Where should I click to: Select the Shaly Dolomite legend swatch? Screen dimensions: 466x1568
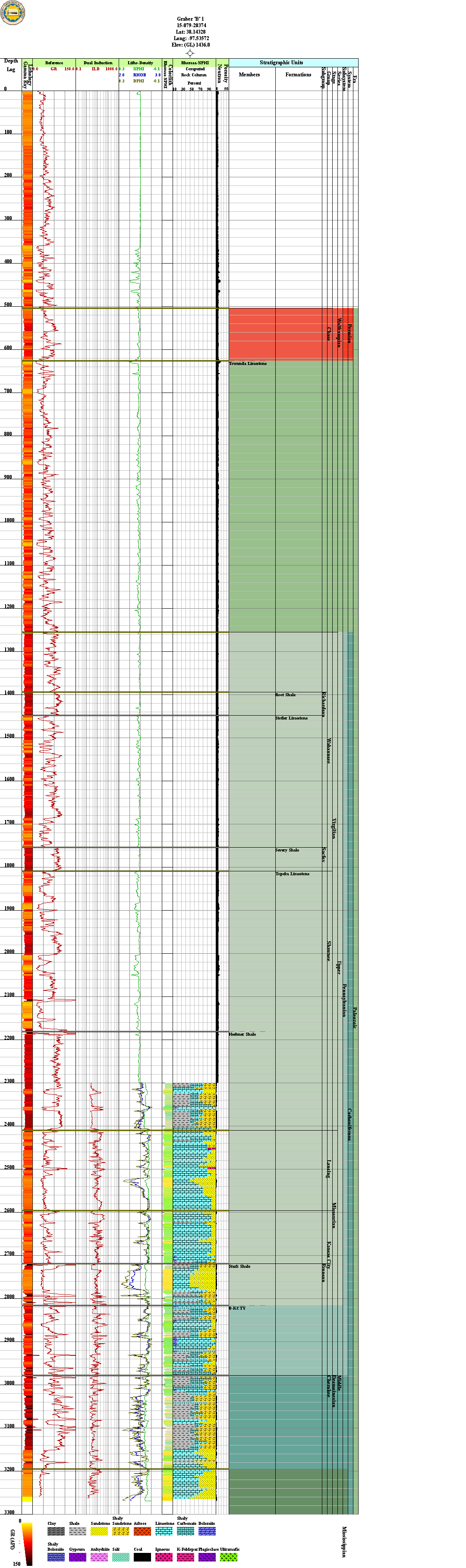(x=56, y=1557)
